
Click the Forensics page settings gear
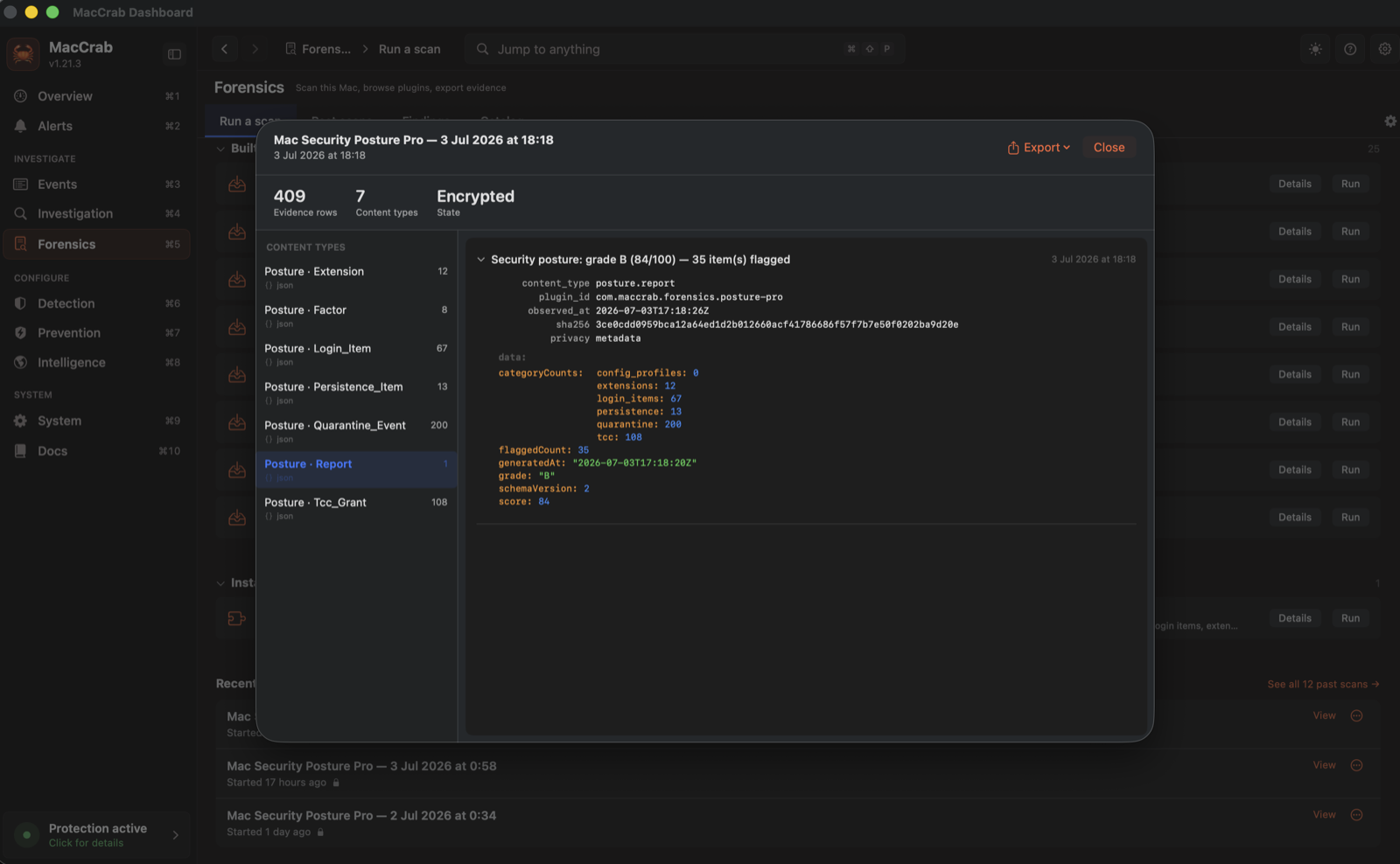point(1389,122)
